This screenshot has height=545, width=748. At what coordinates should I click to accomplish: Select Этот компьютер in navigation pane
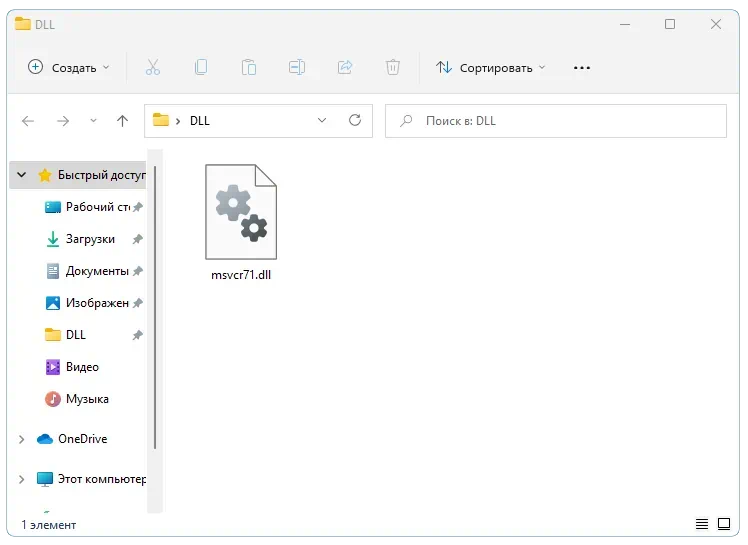(x=92, y=479)
